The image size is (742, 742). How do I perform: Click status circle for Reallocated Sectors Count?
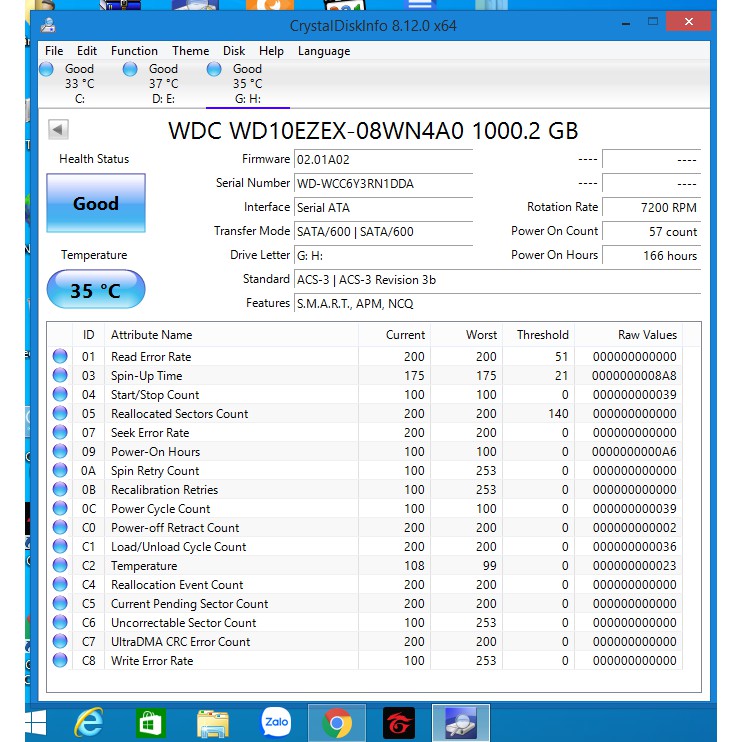coord(60,413)
